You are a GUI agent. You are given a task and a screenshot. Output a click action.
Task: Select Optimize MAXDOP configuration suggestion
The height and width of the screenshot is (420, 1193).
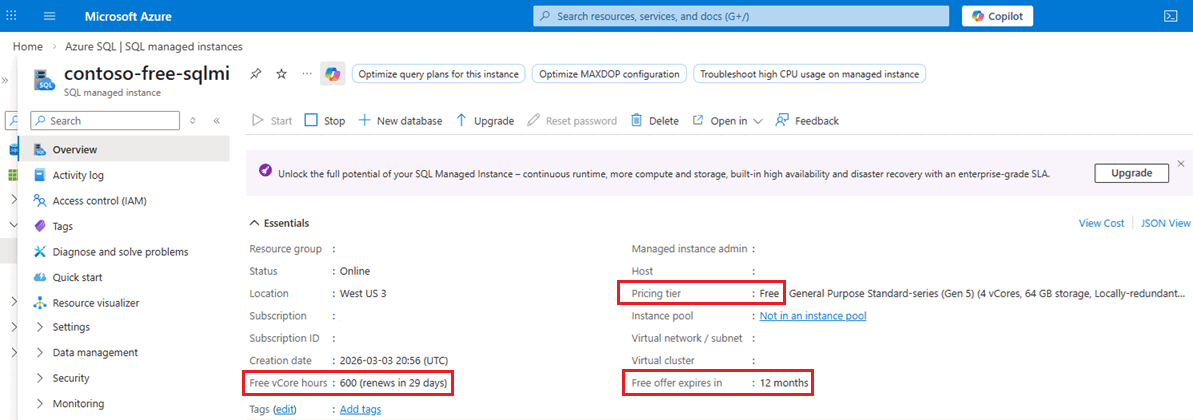pyautogui.click(x=609, y=74)
